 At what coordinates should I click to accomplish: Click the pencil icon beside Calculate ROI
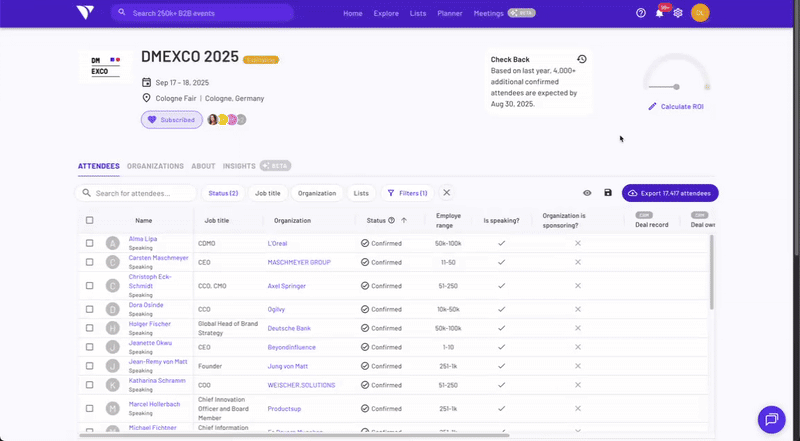click(x=652, y=107)
